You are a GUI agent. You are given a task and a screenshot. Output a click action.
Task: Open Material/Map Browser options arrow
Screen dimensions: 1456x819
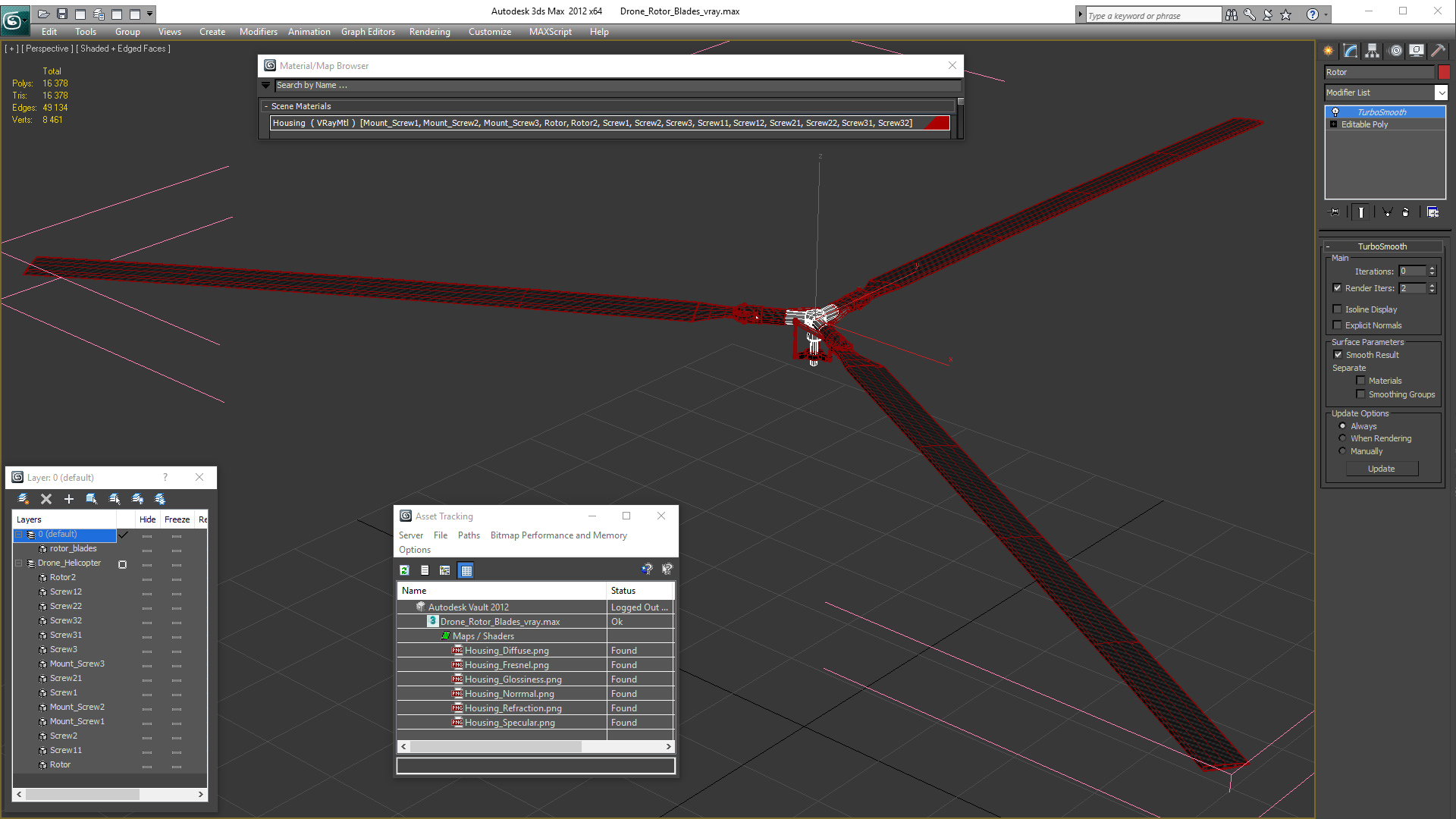click(266, 86)
